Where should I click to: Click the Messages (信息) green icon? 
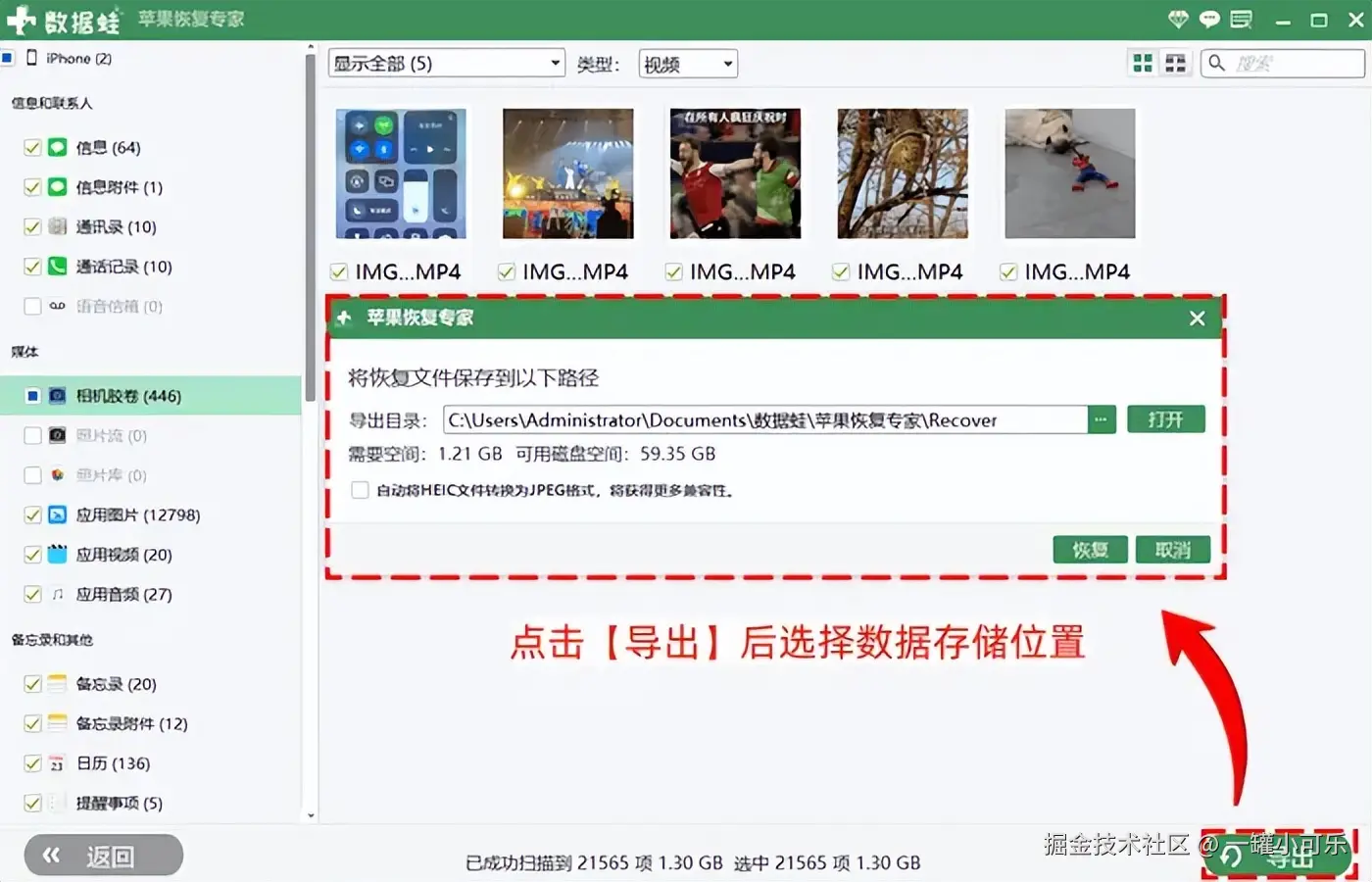tap(58, 147)
